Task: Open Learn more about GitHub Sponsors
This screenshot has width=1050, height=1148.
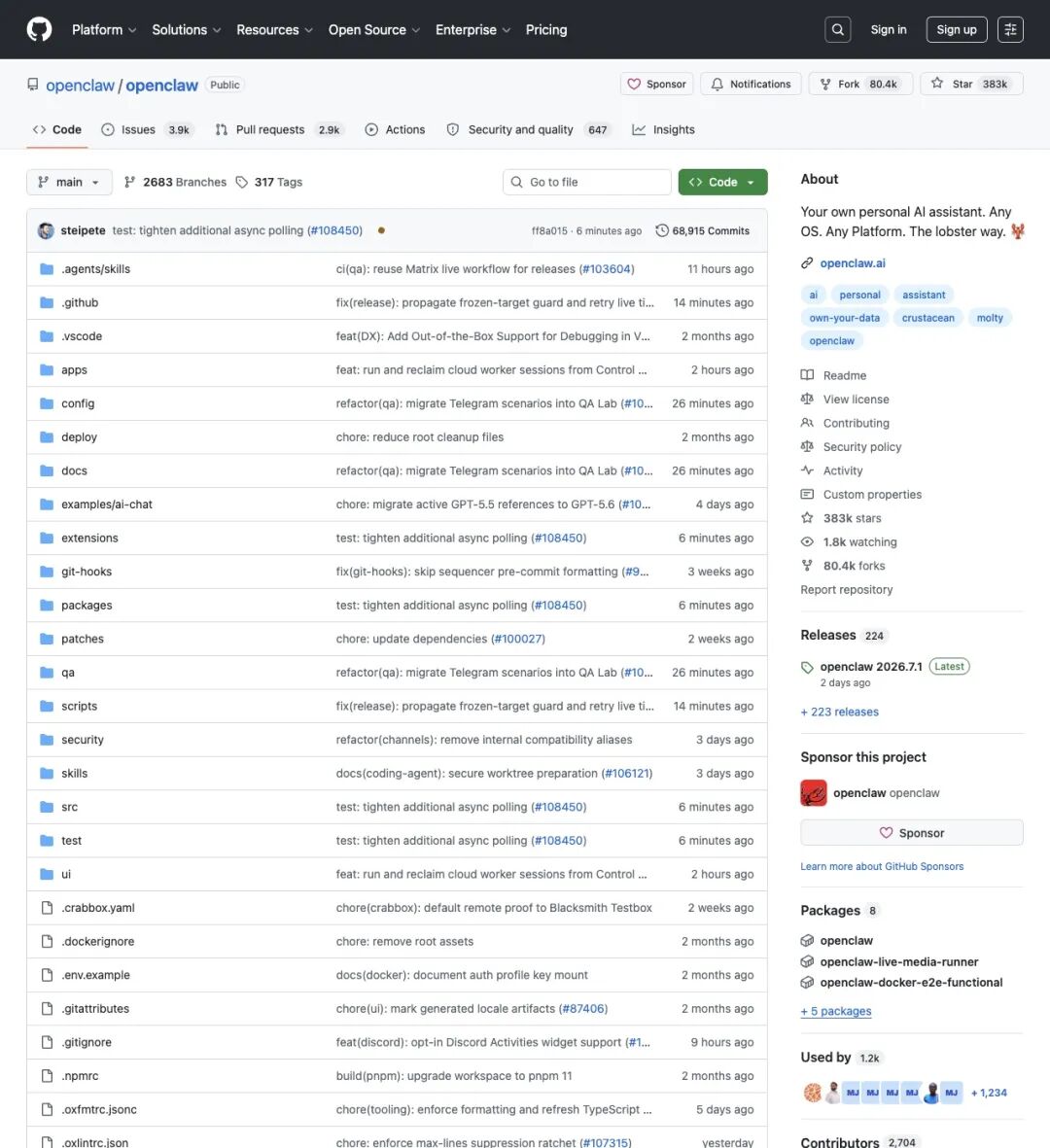Action: tap(882, 866)
